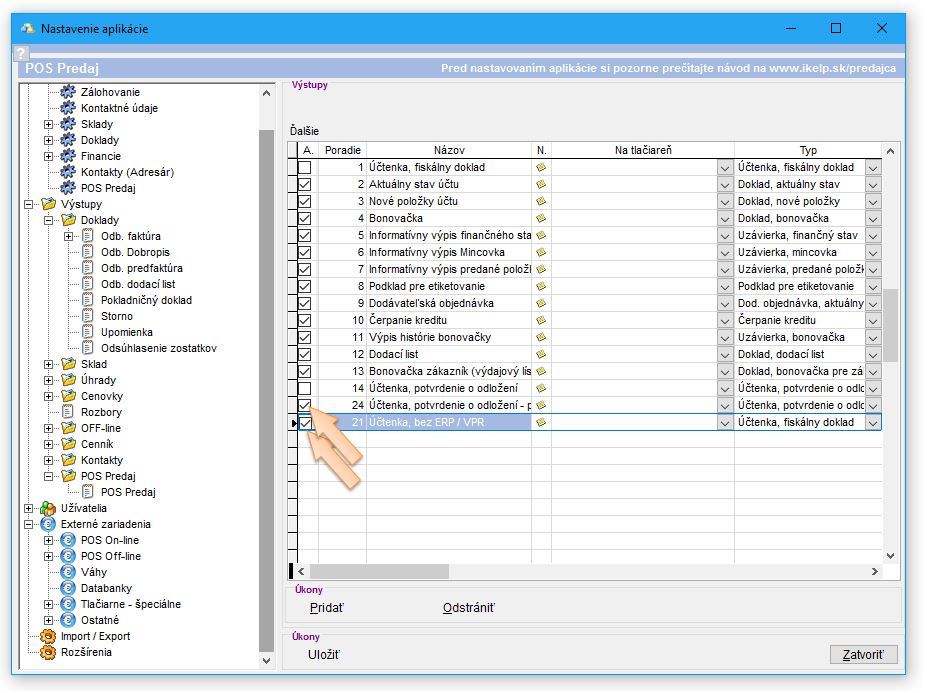The image size is (927, 693).
Task: Toggle Výpis histórie bonovačky checkbox
Action: click(x=304, y=337)
